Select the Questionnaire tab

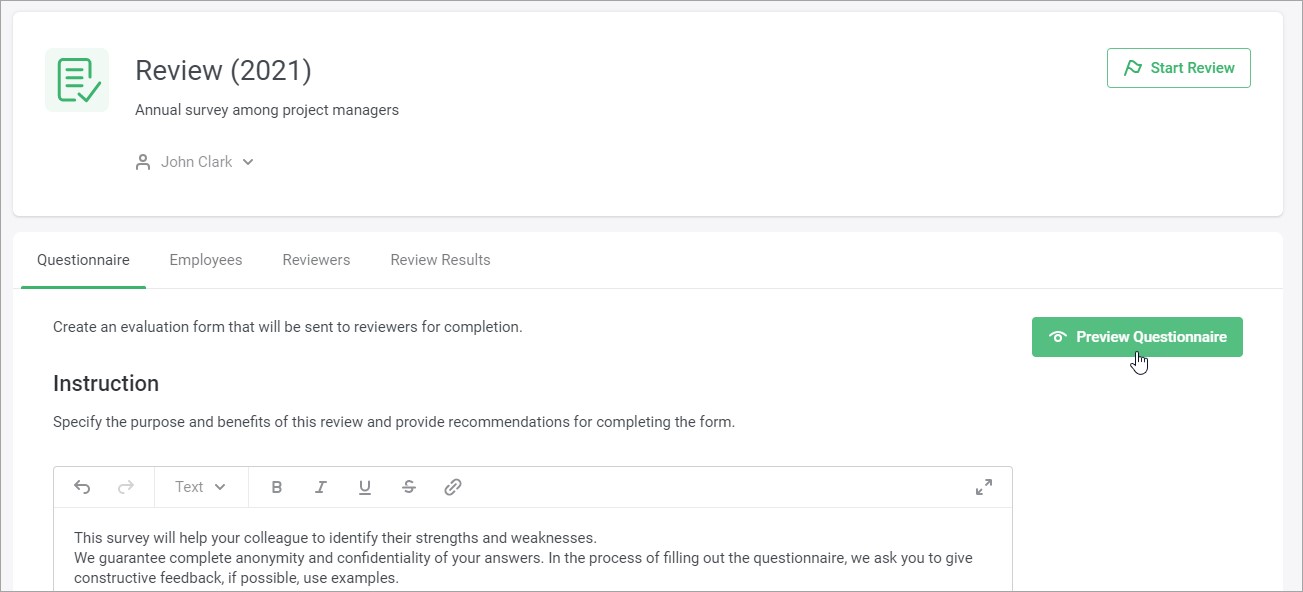(83, 260)
